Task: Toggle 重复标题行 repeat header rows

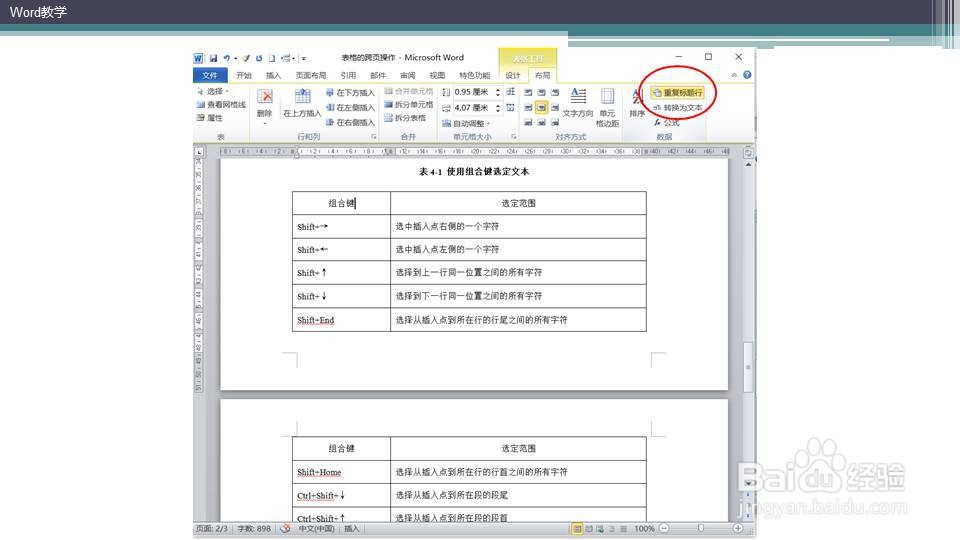Action: (677, 92)
